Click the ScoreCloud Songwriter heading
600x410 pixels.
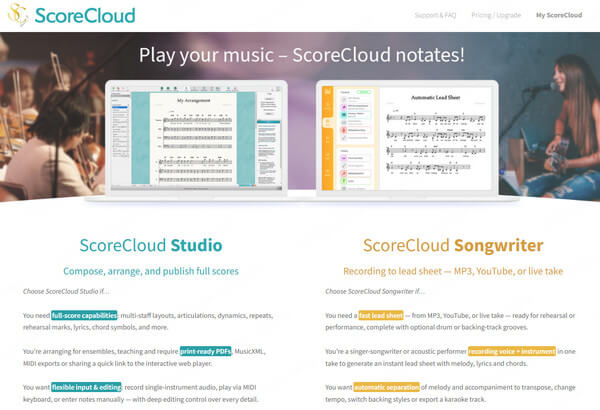click(x=453, y=246)
